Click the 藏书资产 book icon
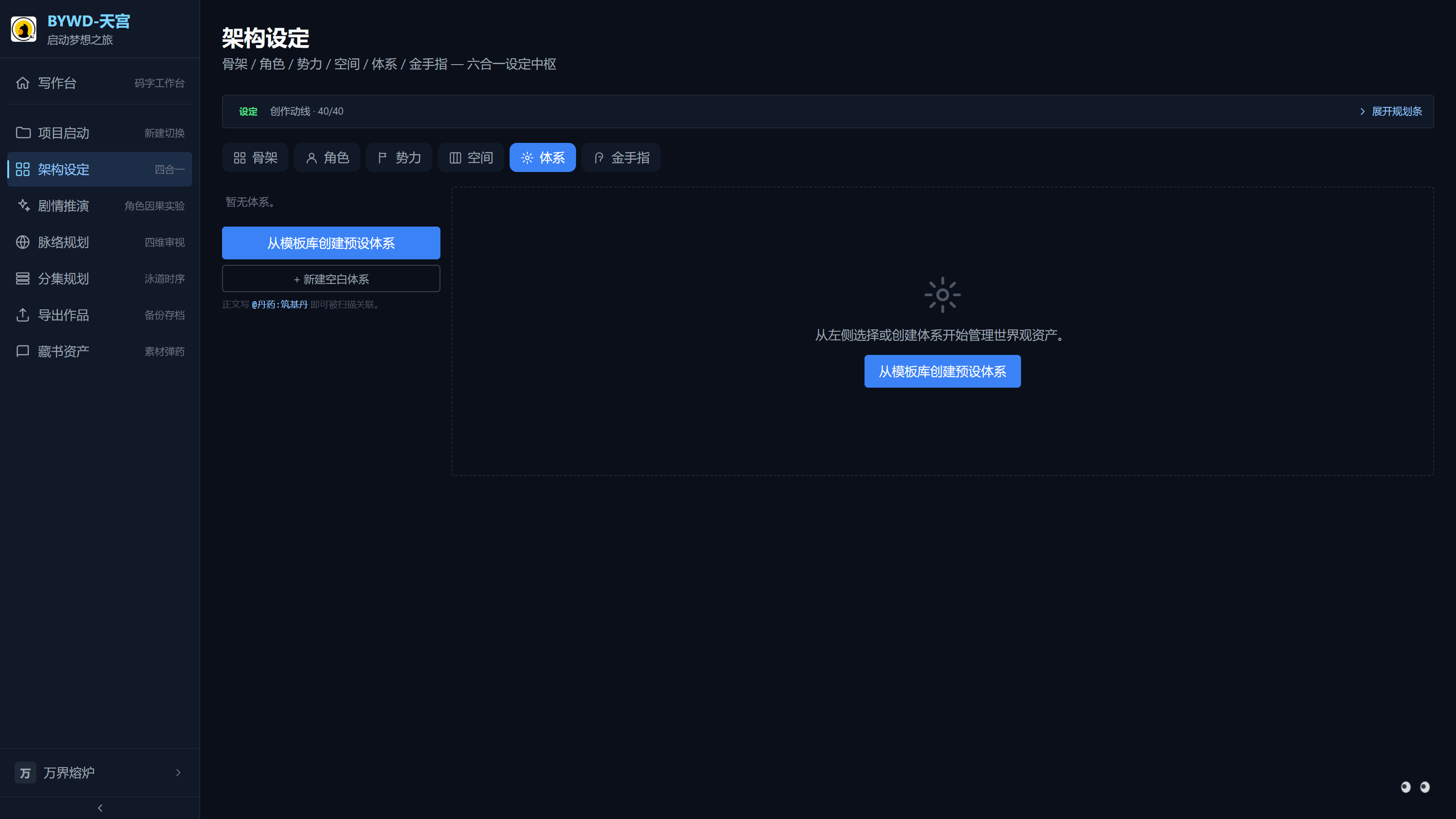Viewport: 1456px width, 819px height. [x=23, y=352]
